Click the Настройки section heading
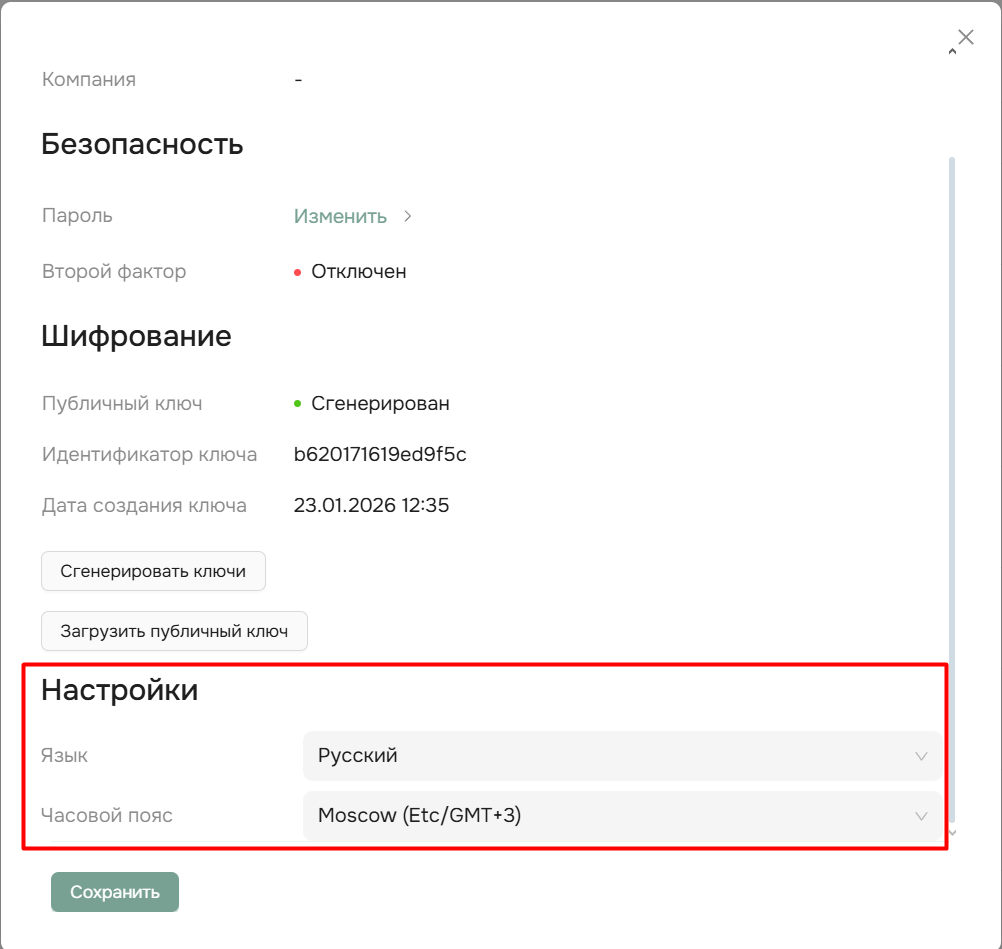 119,690
